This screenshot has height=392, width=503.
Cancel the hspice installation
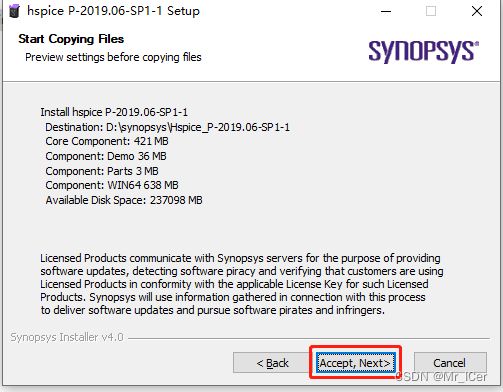click(450, 363)
